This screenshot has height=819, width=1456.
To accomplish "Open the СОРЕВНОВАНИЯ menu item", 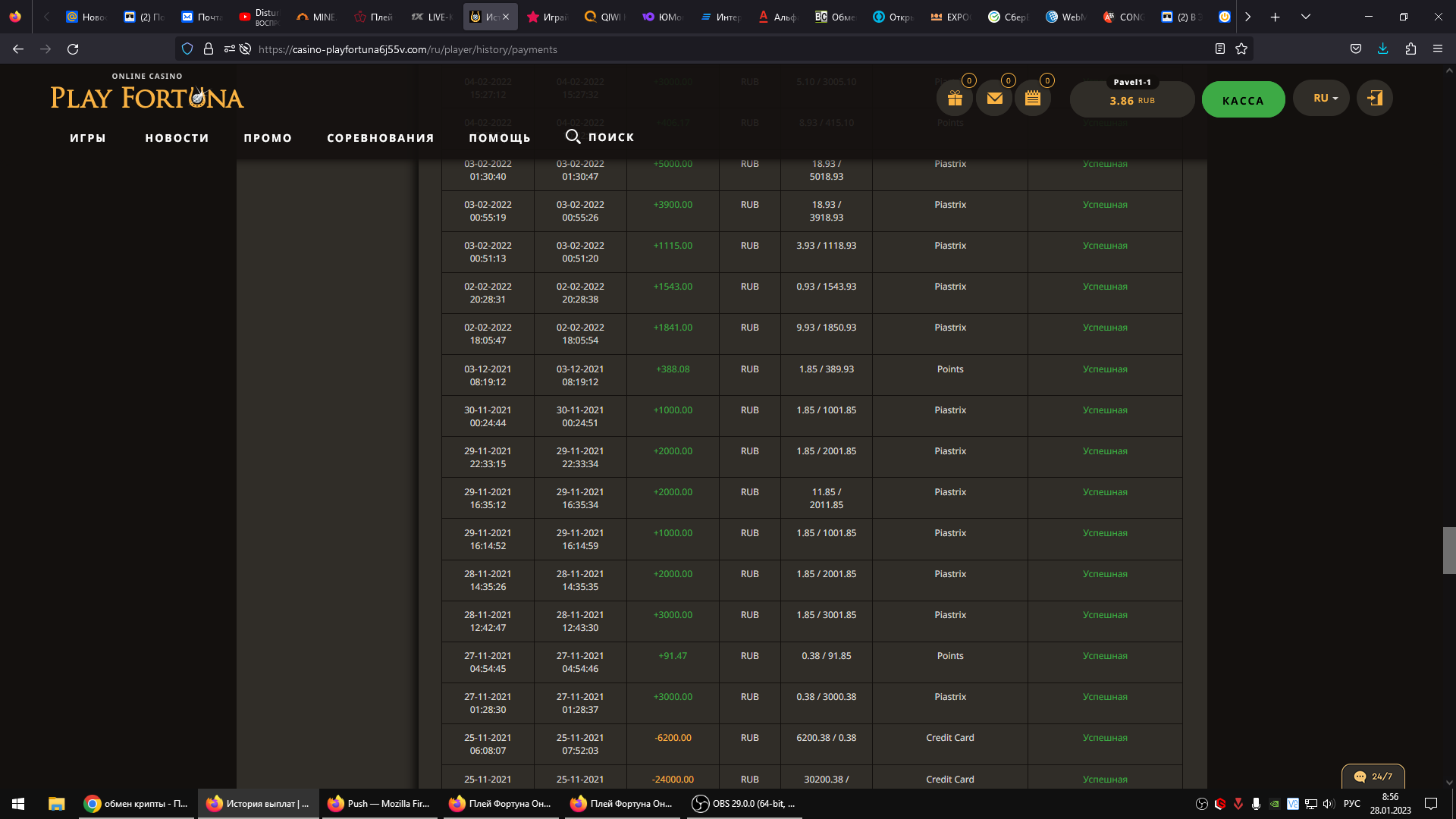I will pos(380,138).
